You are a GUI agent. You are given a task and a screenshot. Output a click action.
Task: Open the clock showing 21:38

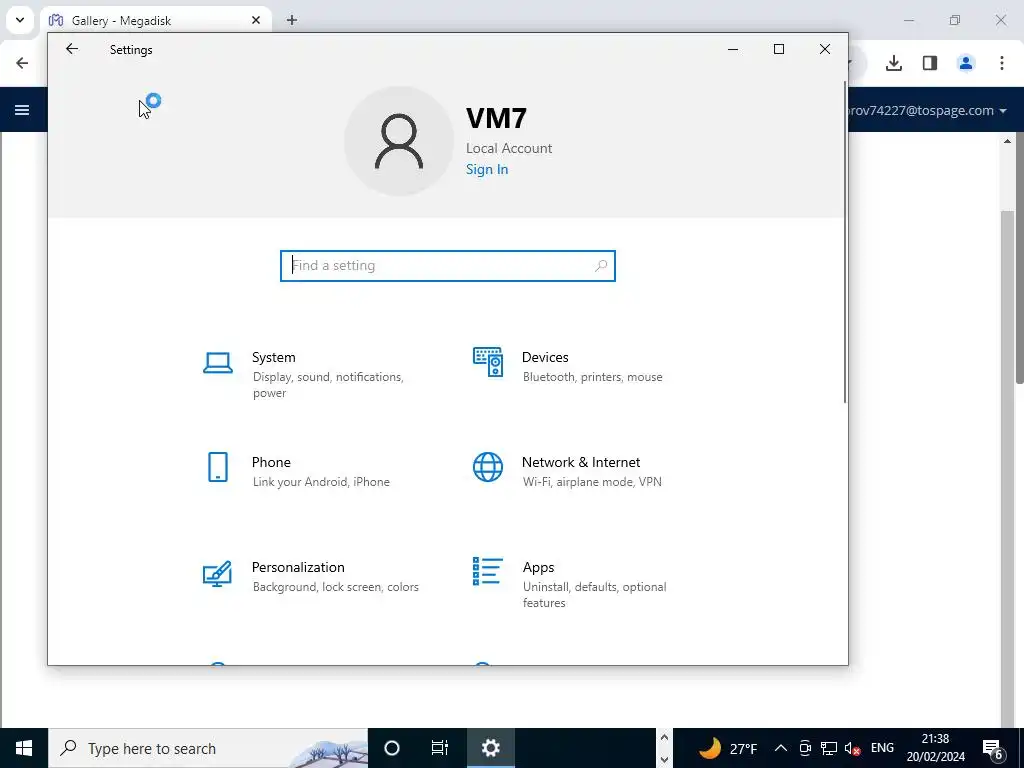(935, 748)
